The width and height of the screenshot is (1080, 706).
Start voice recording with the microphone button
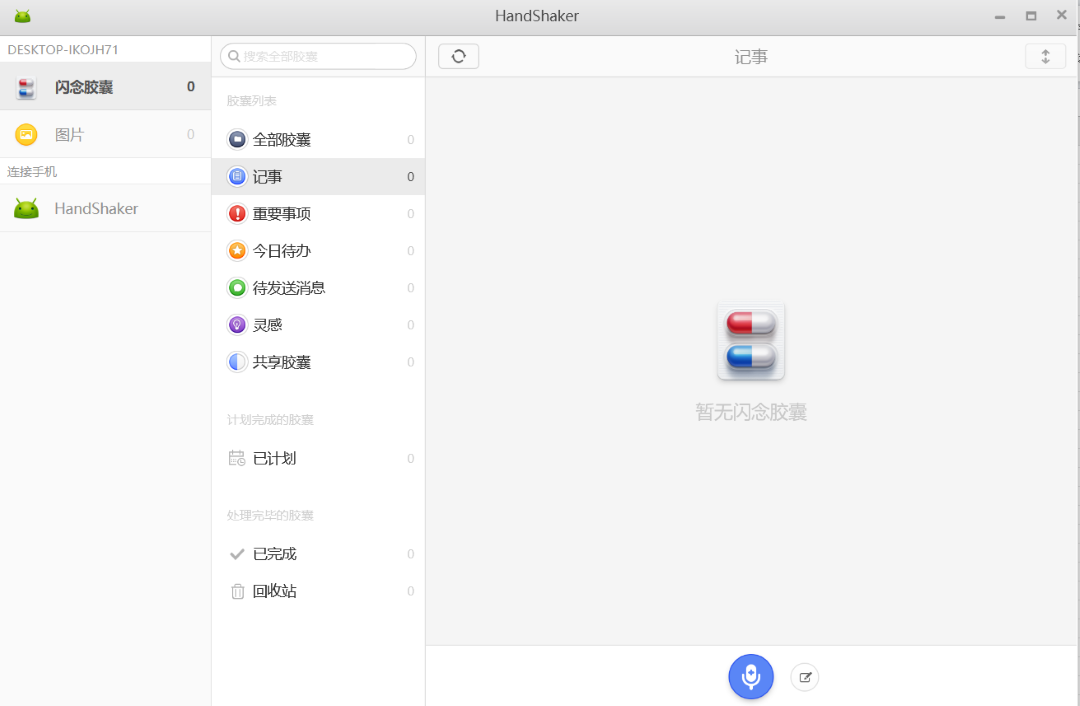click(751, 677)
